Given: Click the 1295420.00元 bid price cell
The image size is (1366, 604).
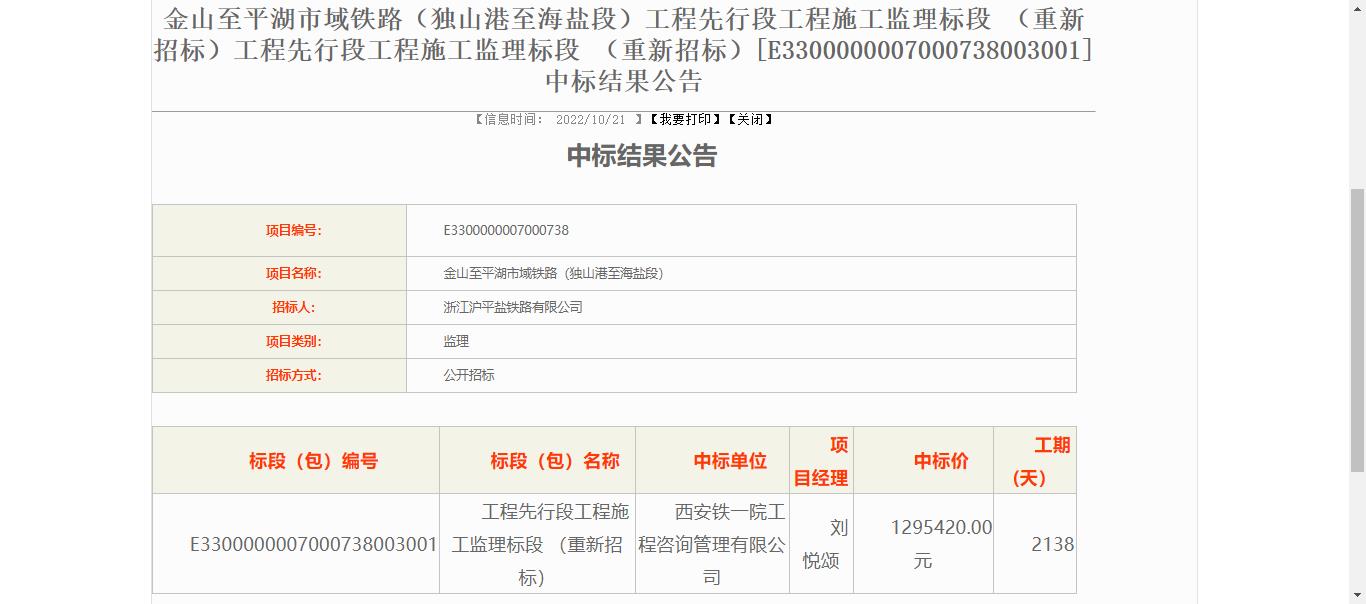Looking at the screenshot, I should [x=940, y=544].
